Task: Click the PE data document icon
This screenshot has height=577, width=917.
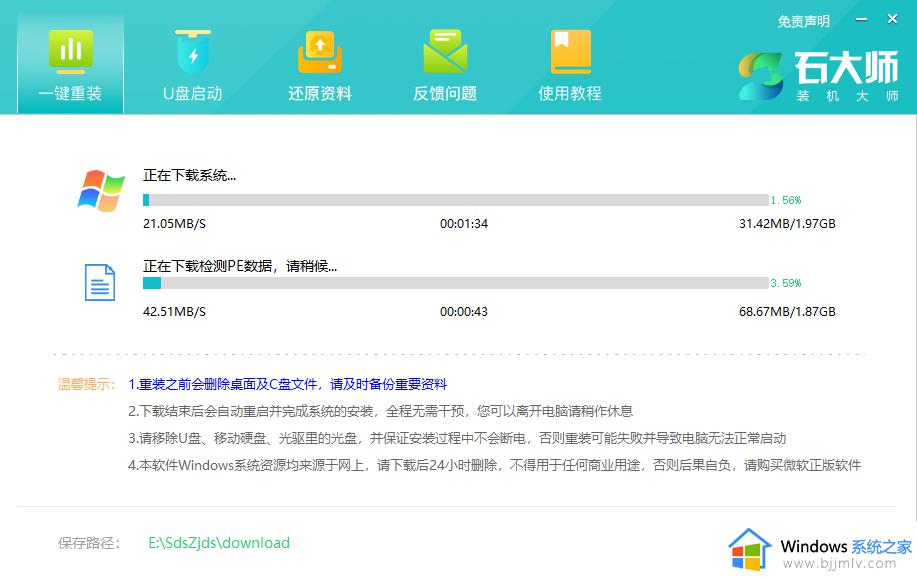Action: click(x=100, y=282)
